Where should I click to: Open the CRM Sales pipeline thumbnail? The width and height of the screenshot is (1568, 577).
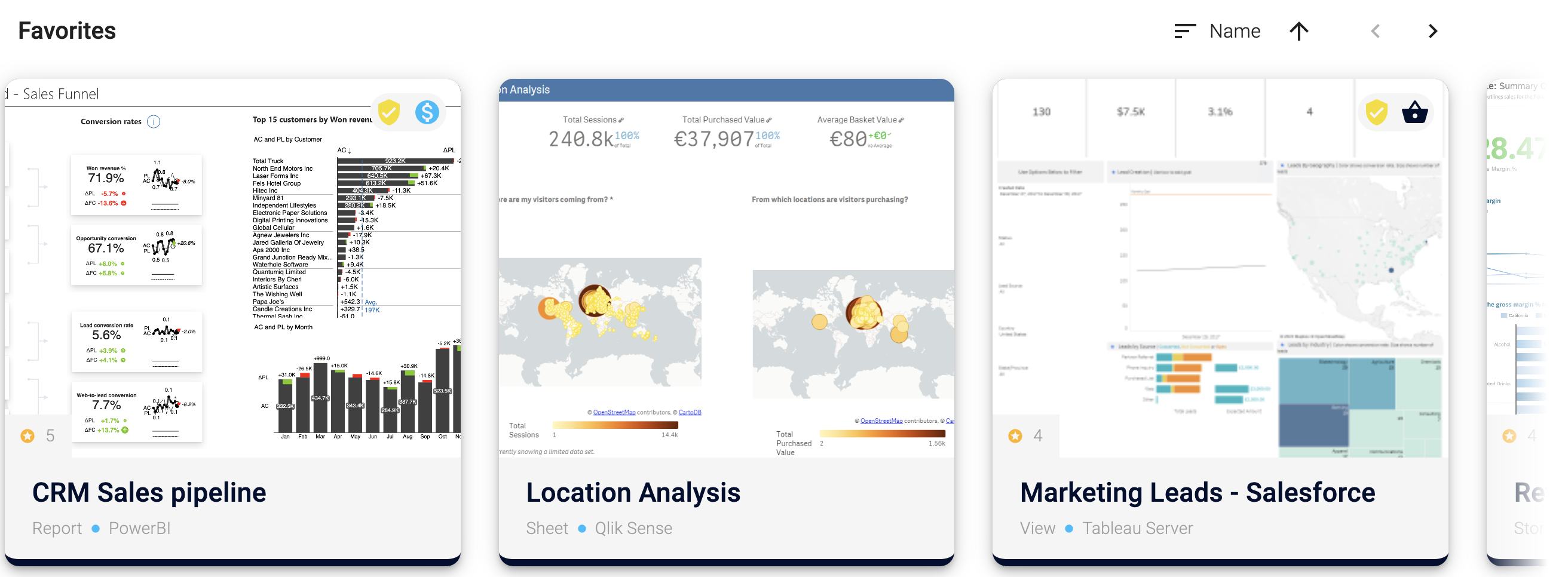[x=232, y=268]
